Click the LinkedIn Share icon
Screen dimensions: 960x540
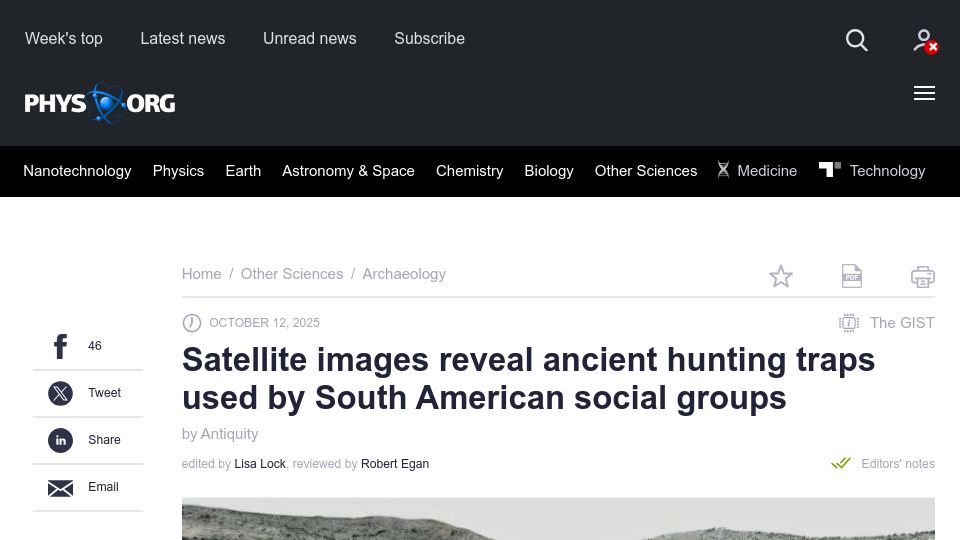61,440
